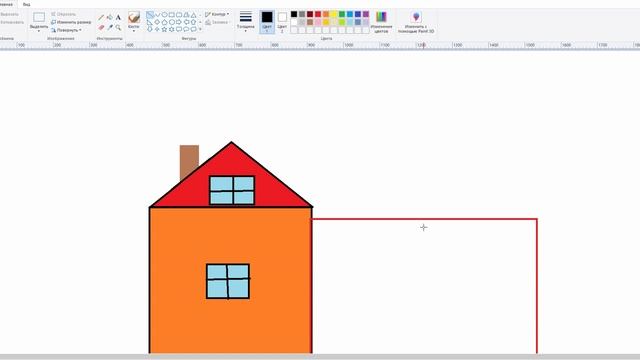Choose the Hexagon shape
The height and width of the screenshot is (360, 640).
click(x=172, y=22)
